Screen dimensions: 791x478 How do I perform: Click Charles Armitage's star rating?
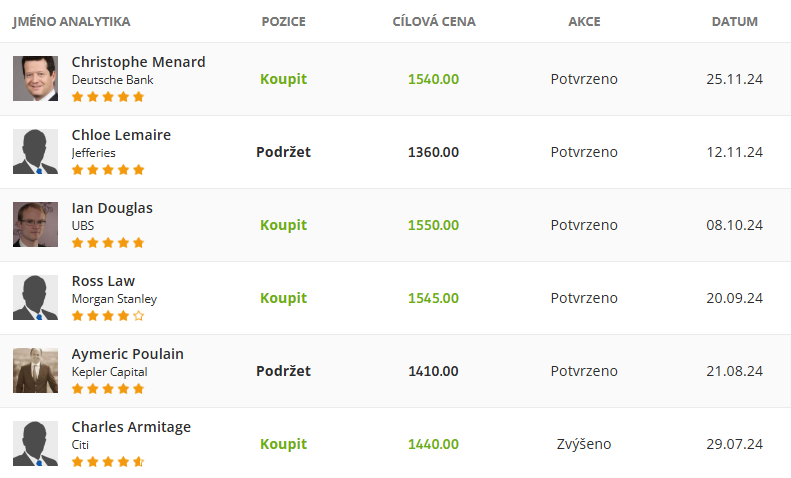[108, 462]
